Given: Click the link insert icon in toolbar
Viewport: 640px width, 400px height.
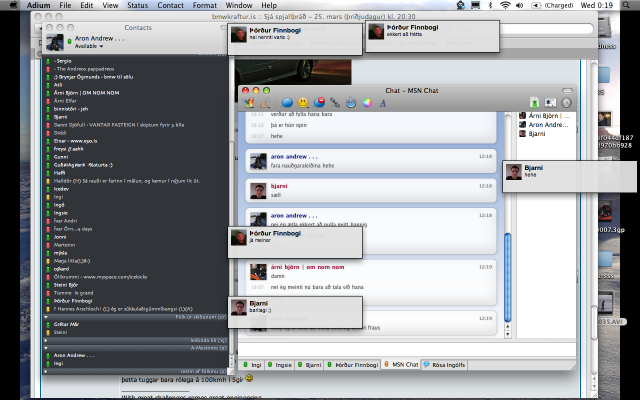Looking at the screenshot, I should tap(335, 102).
